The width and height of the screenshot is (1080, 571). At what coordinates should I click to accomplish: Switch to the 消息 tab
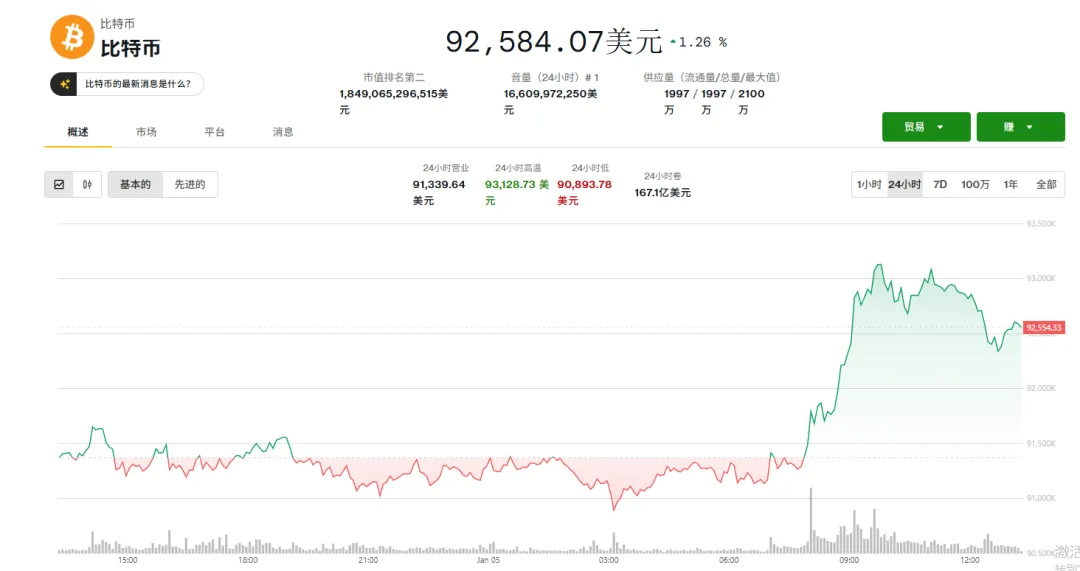coord(282,132)
